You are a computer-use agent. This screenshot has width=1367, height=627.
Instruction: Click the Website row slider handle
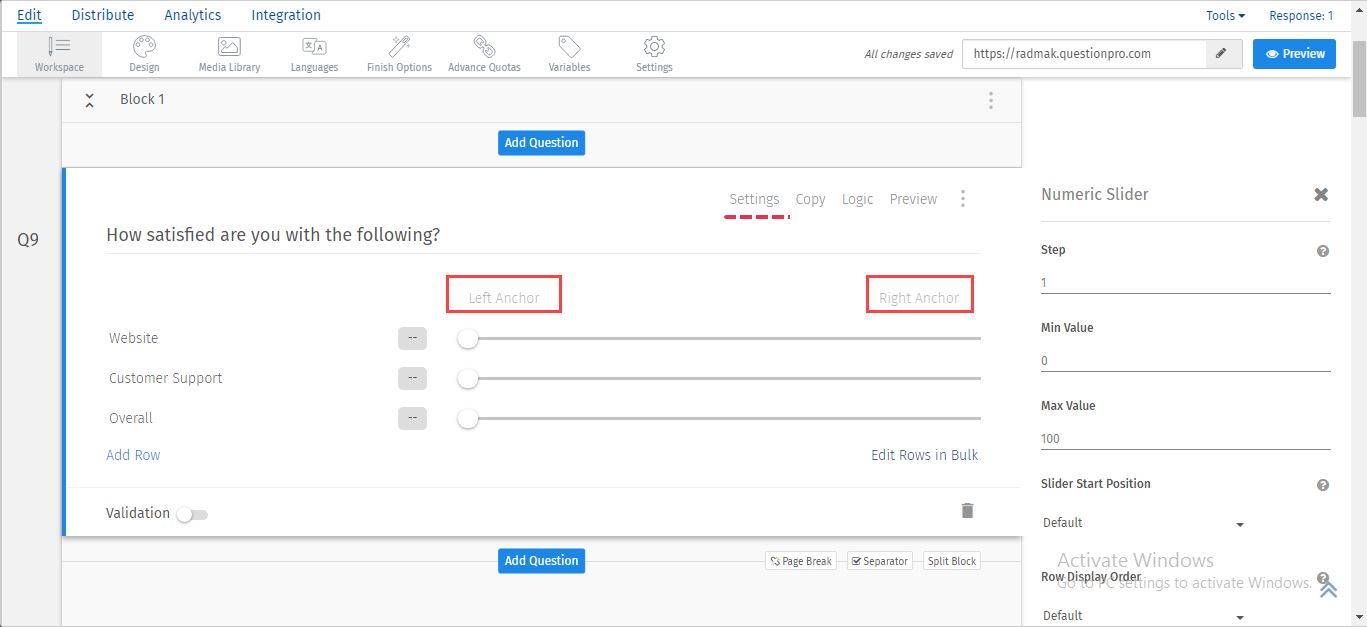pyautogui.click(x=467, y=338)
